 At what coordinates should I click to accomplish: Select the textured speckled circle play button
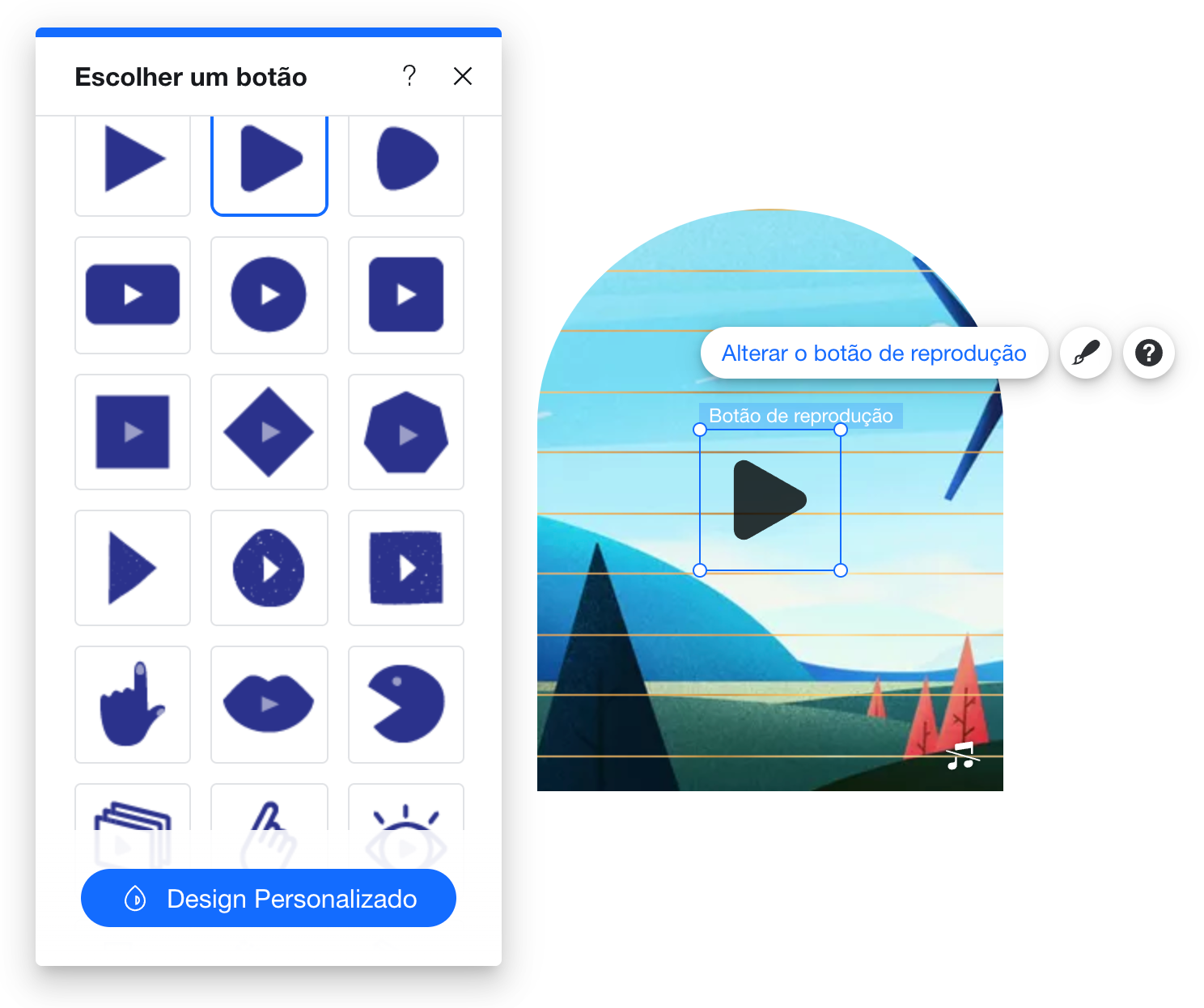[269, 568]
